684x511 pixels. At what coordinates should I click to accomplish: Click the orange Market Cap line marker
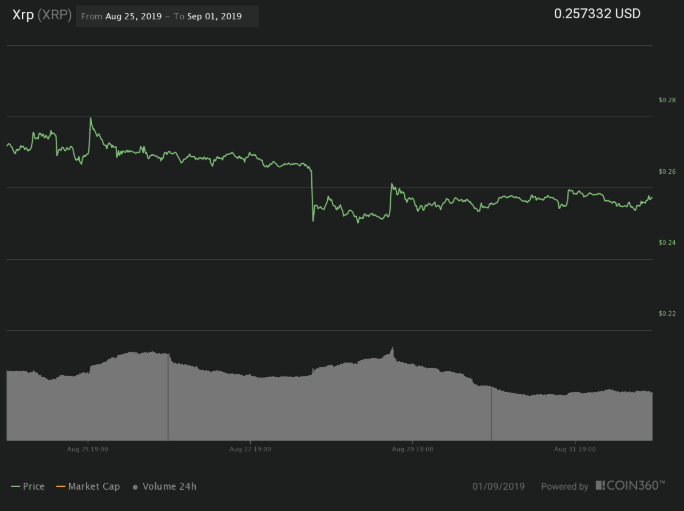coord(60,487)
